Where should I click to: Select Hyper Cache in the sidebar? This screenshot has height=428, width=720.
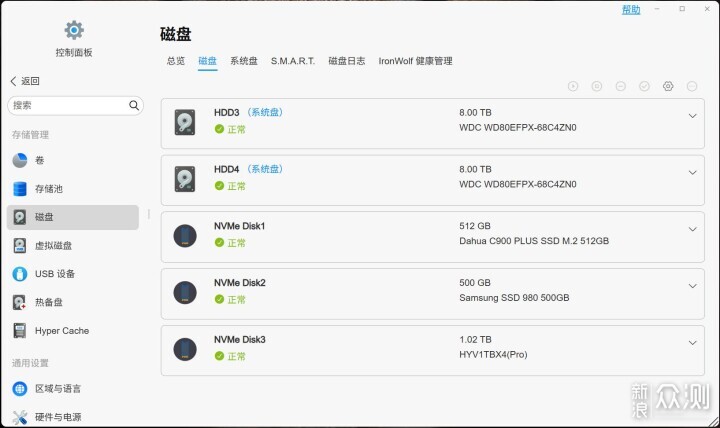coord(73,331)
